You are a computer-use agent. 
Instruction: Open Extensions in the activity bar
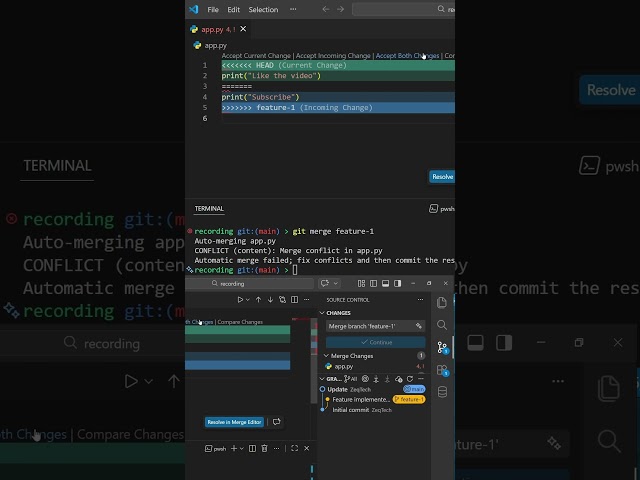pyautogui.click(x=442, y=370)
